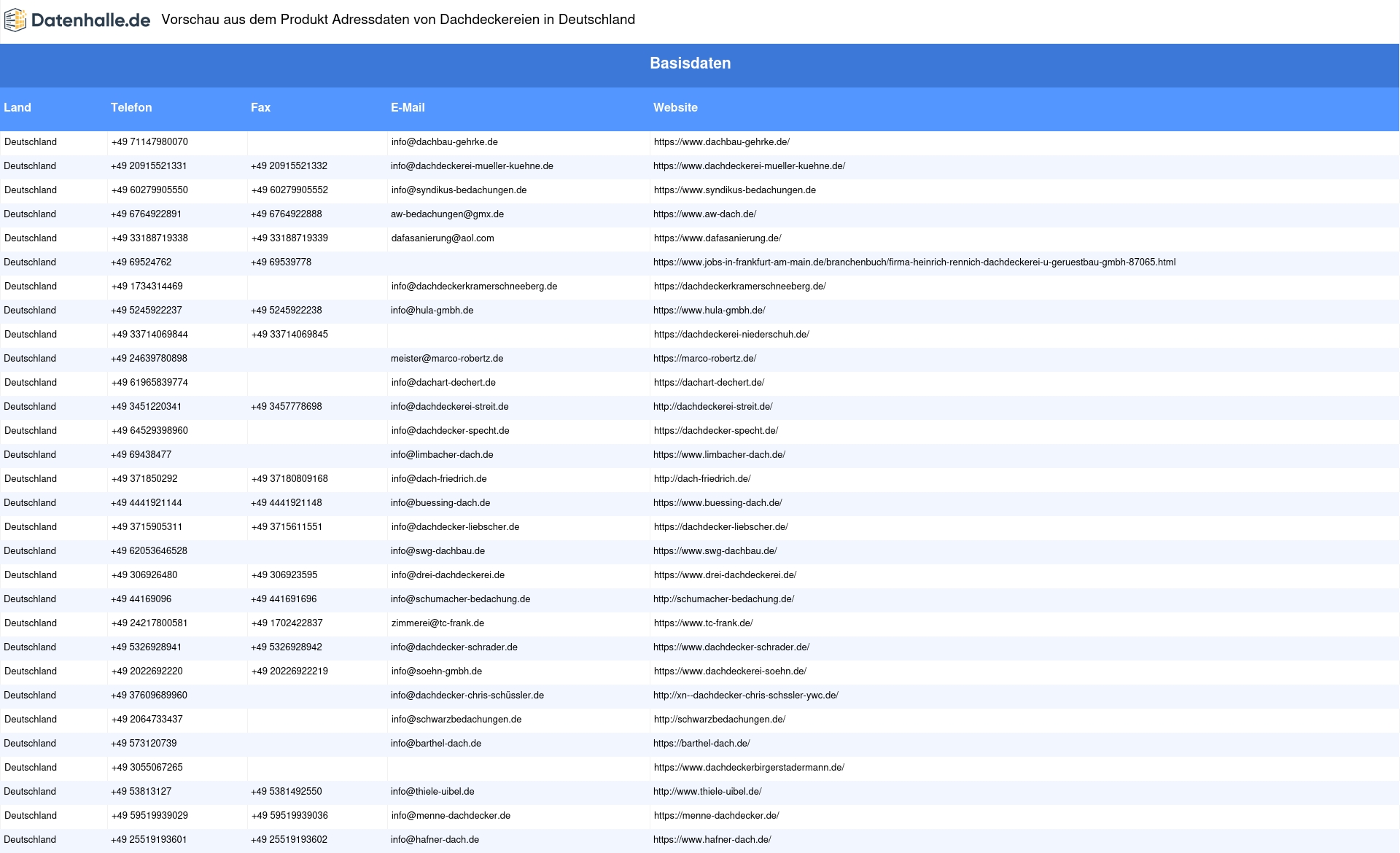Select phone +49 71147980070
Screen dimensions: 1400x853
149,142
